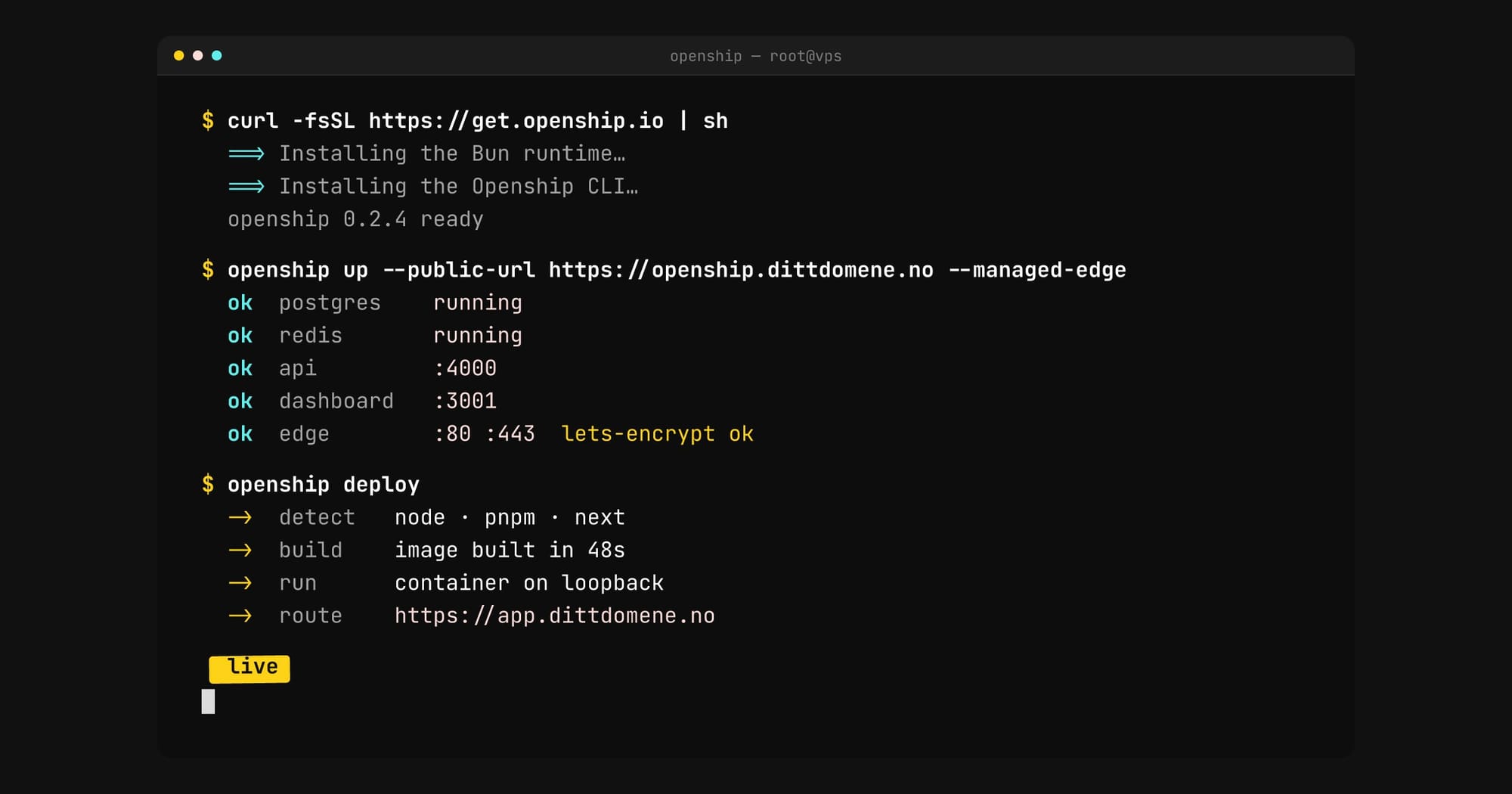Click the 'detect' step label
This screenshot has width=1512, height=794.
point(317,517)
